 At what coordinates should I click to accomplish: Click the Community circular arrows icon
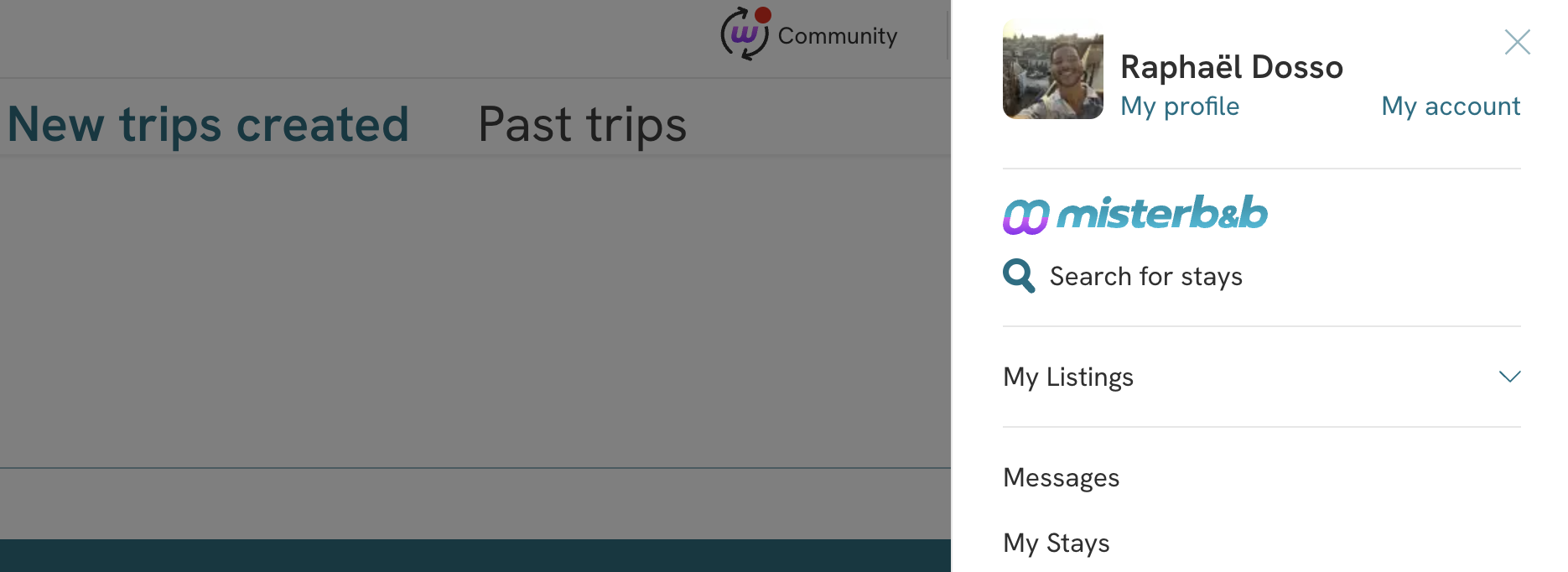(744, 35)
